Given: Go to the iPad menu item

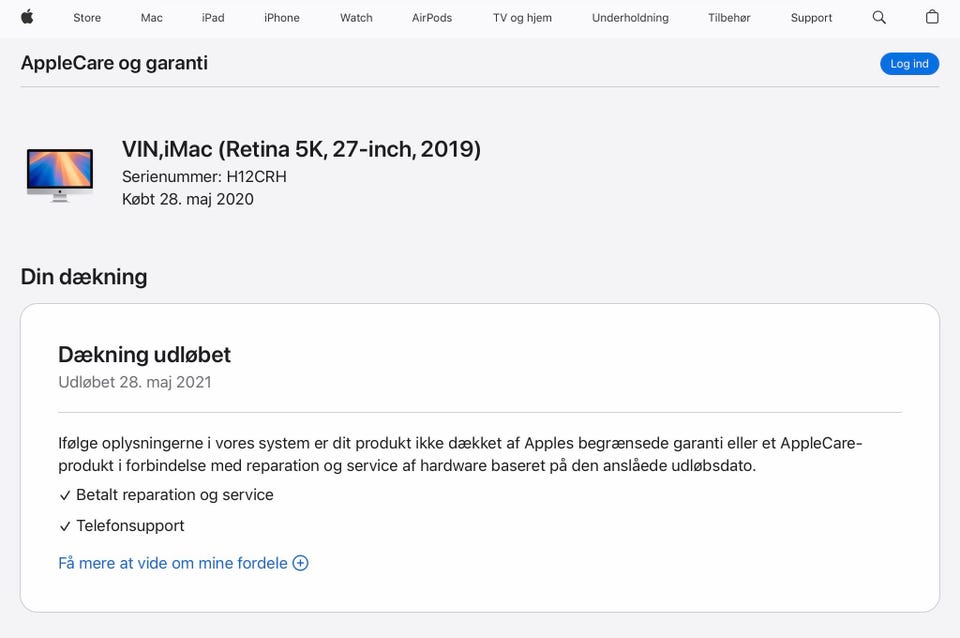Looking at the screenshot, I should pos(213,18).
